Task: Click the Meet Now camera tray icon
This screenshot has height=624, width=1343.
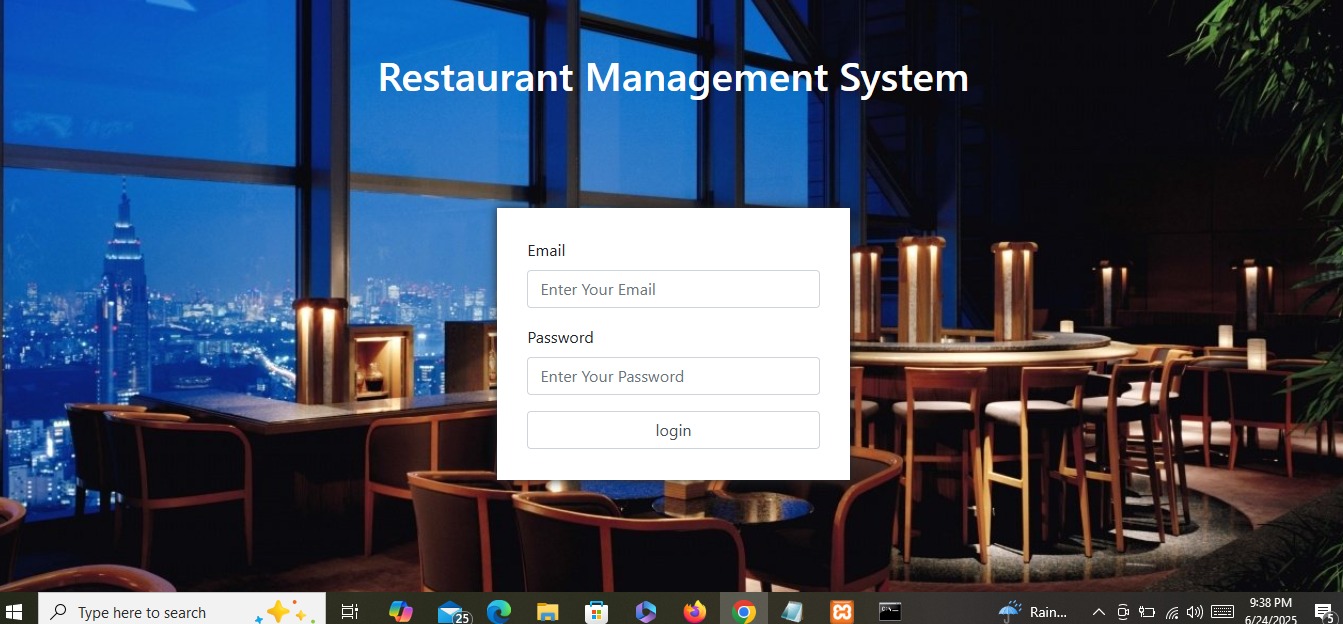Action: point(1123,612)
